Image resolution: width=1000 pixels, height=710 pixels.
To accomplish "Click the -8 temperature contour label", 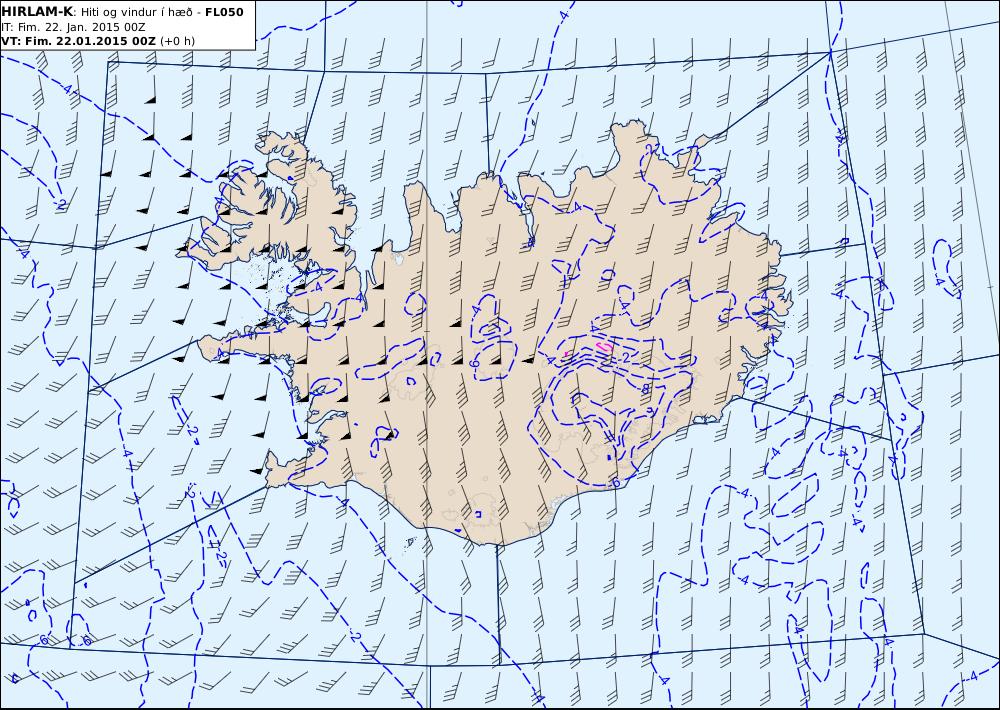I will click(645, 388).
